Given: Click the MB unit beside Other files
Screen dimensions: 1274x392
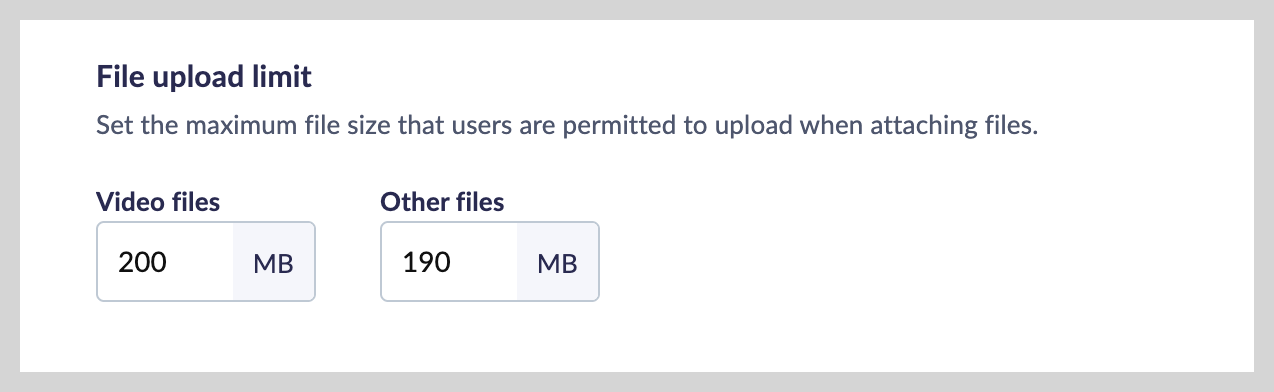Looking at the screenshot, I should [558, 263].
